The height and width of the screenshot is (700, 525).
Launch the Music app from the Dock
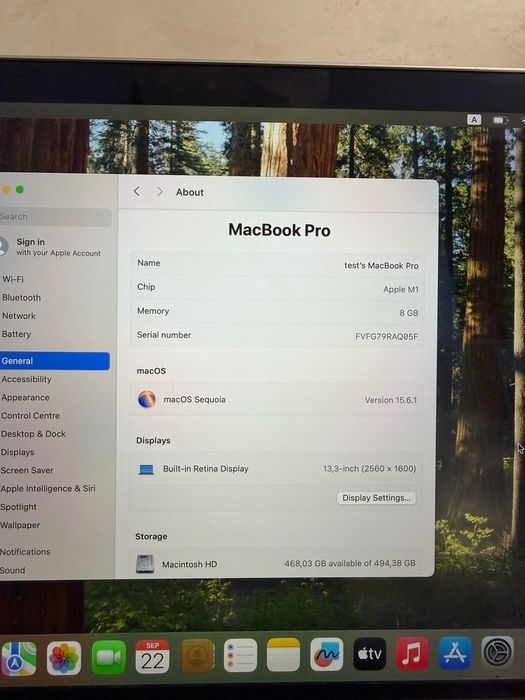412,654
